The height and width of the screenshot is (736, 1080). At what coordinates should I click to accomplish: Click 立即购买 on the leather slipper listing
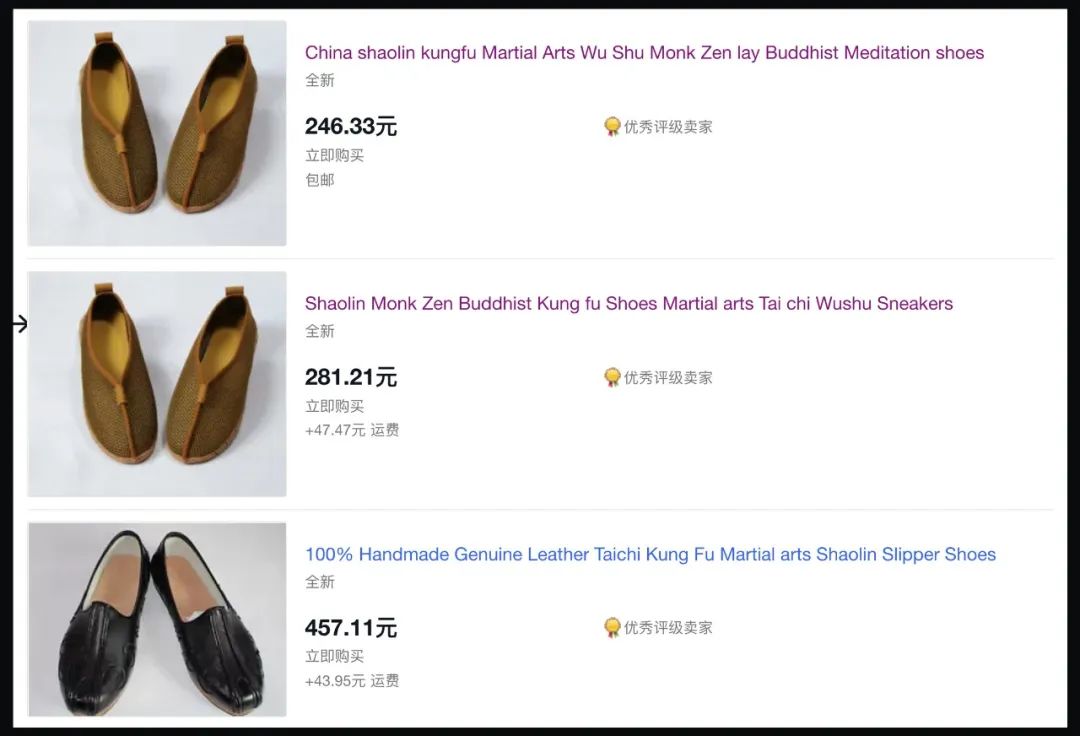[x=334, y=657]
